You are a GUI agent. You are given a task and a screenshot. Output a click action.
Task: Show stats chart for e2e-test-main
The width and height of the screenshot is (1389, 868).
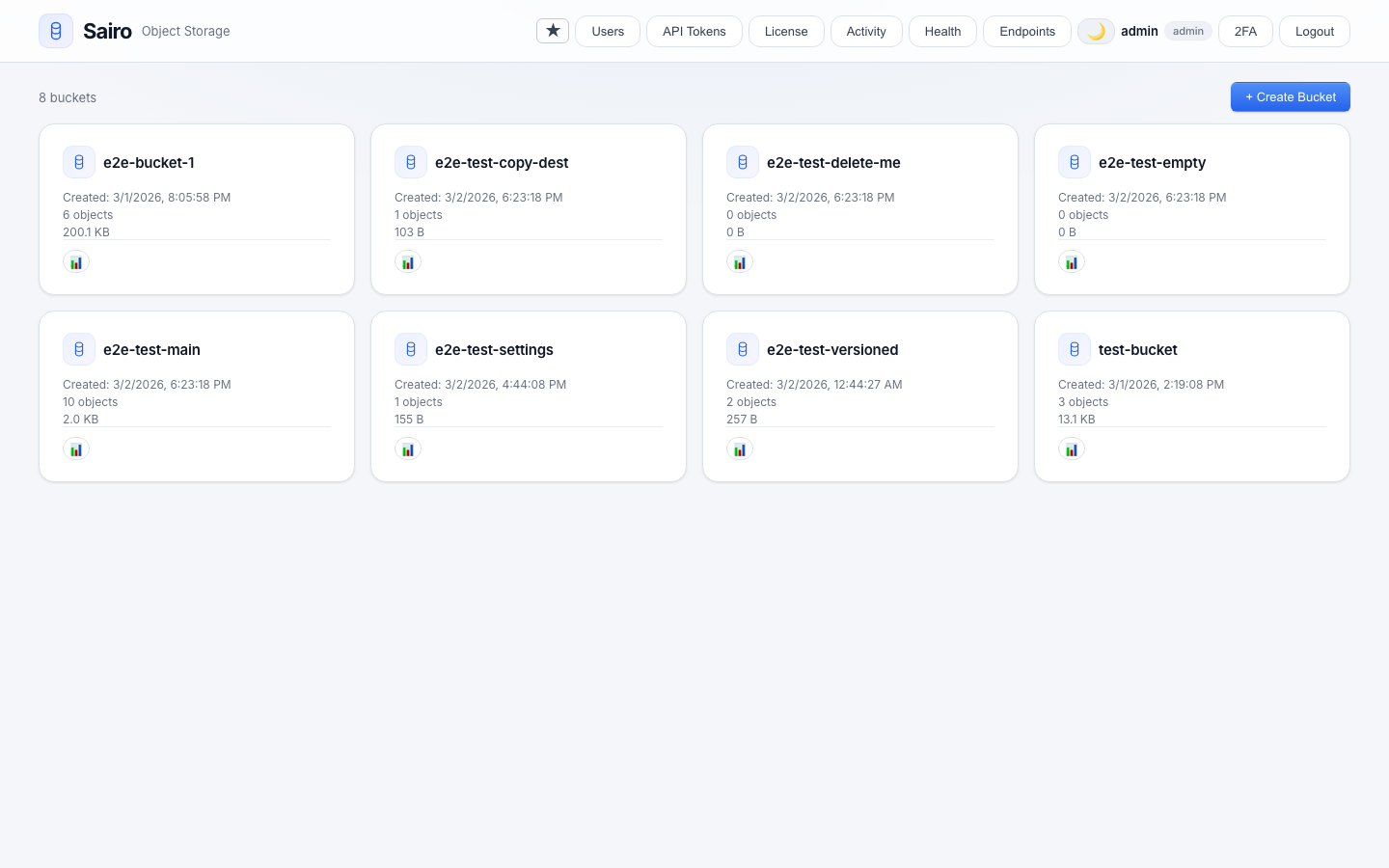point(76,449)
